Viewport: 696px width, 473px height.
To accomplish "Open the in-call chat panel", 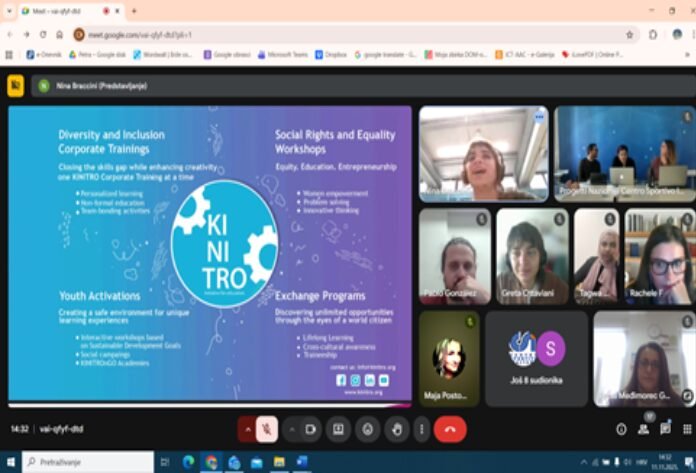I will coord(665,429).
